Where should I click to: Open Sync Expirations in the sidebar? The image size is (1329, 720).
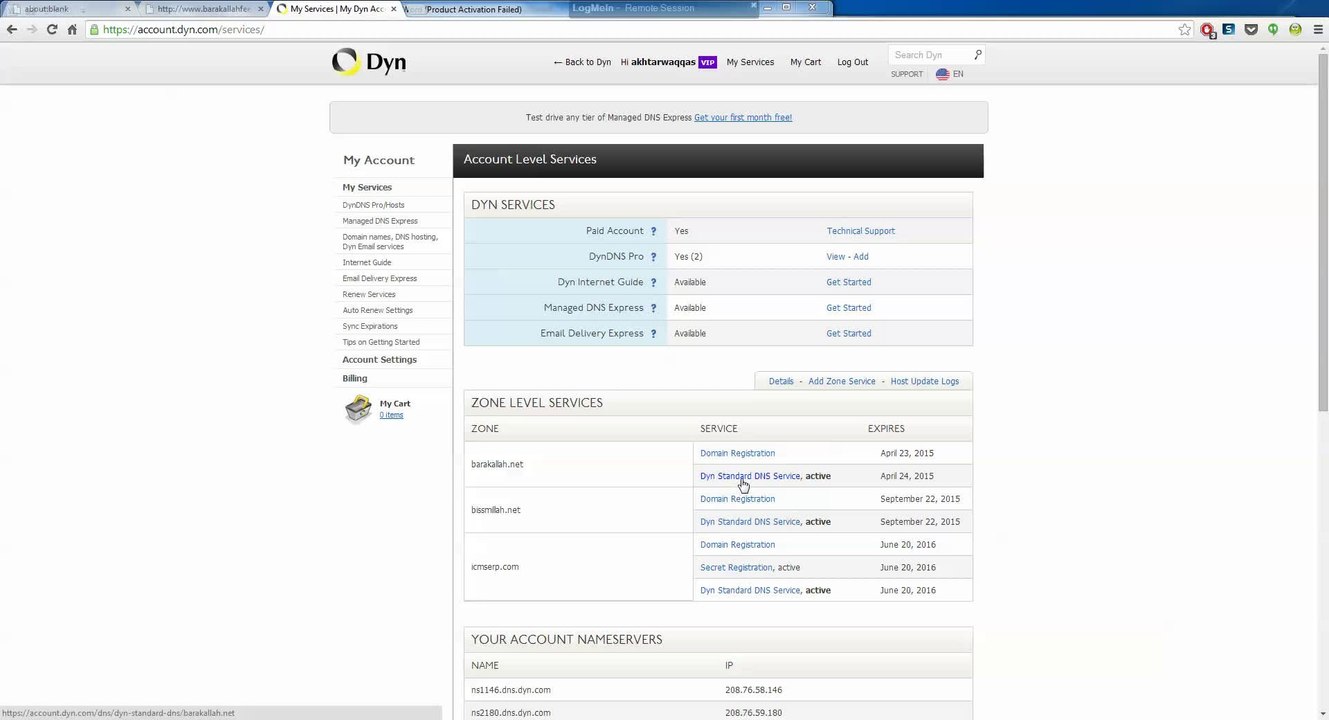[370, 327]
